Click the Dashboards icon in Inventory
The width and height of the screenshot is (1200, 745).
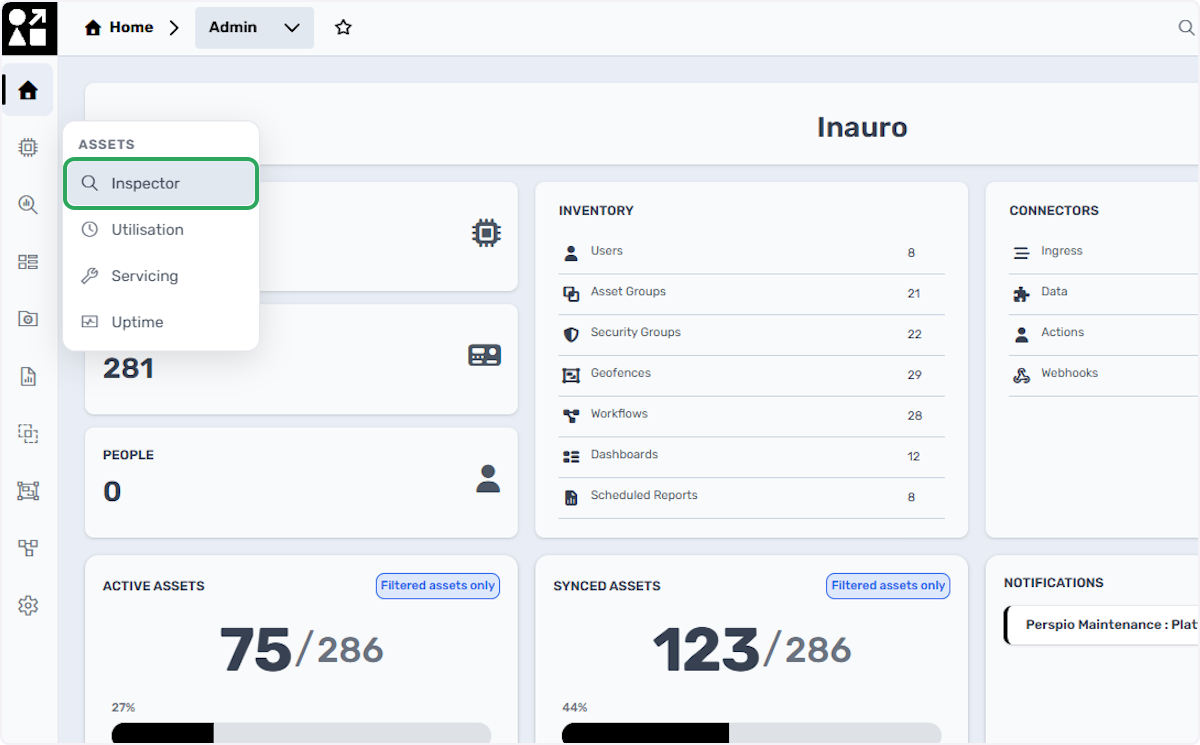[571, 456]
